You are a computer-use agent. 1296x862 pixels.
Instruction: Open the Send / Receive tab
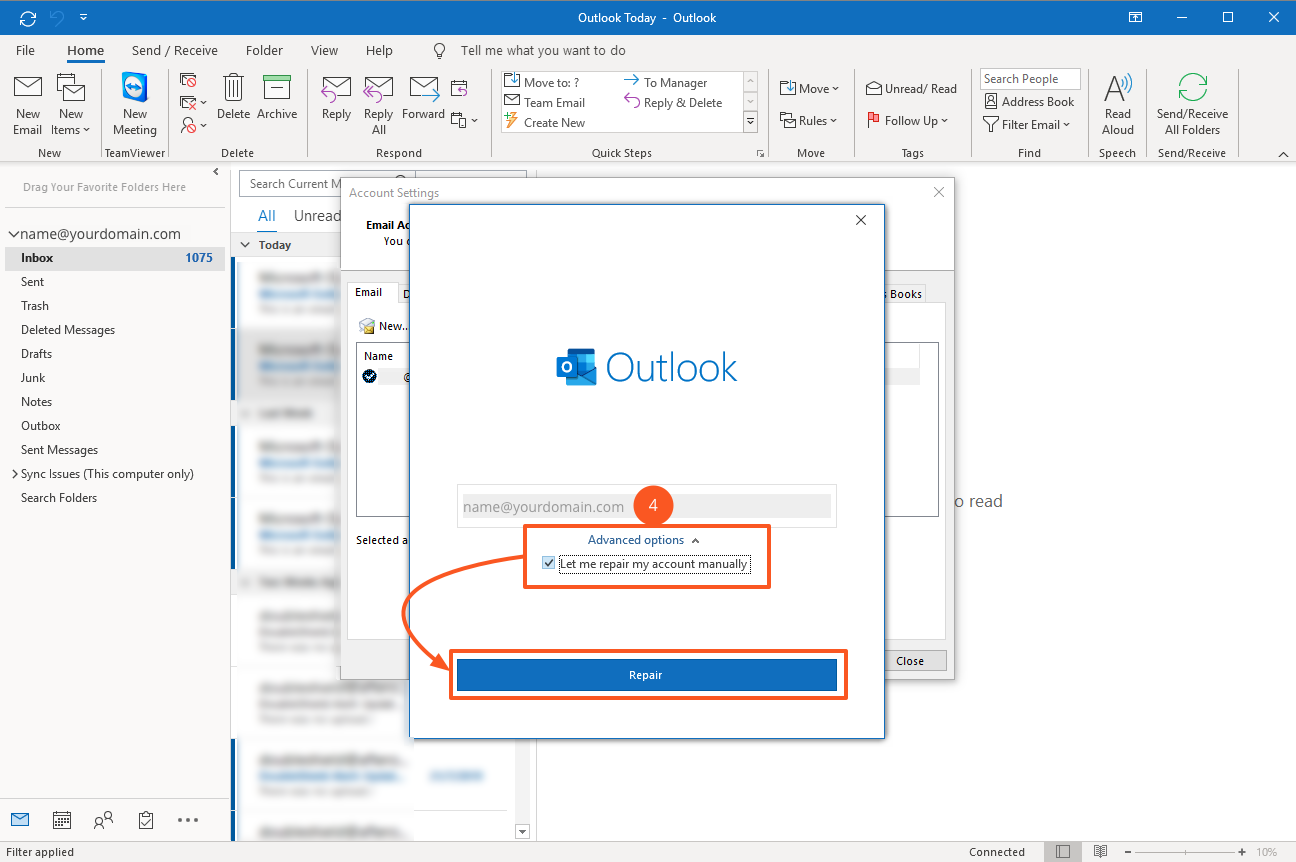click(174, 50)
